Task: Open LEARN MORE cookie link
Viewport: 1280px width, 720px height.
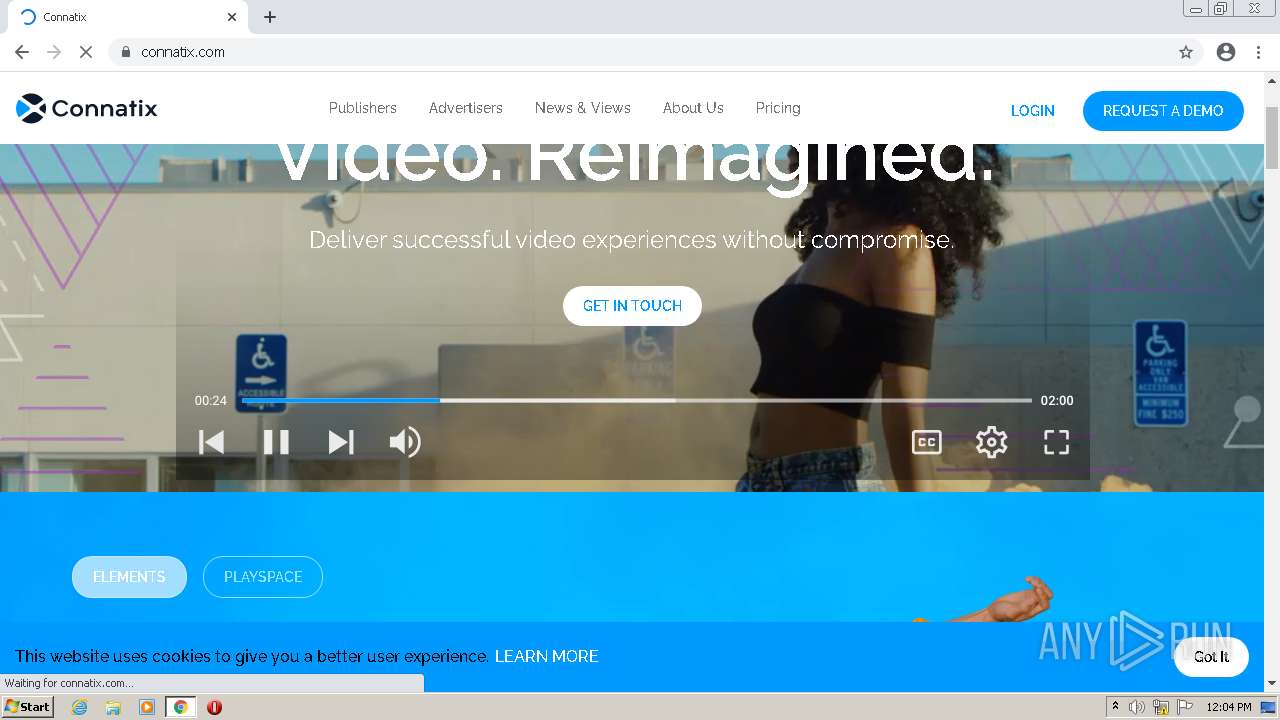Action: (547, 656)
